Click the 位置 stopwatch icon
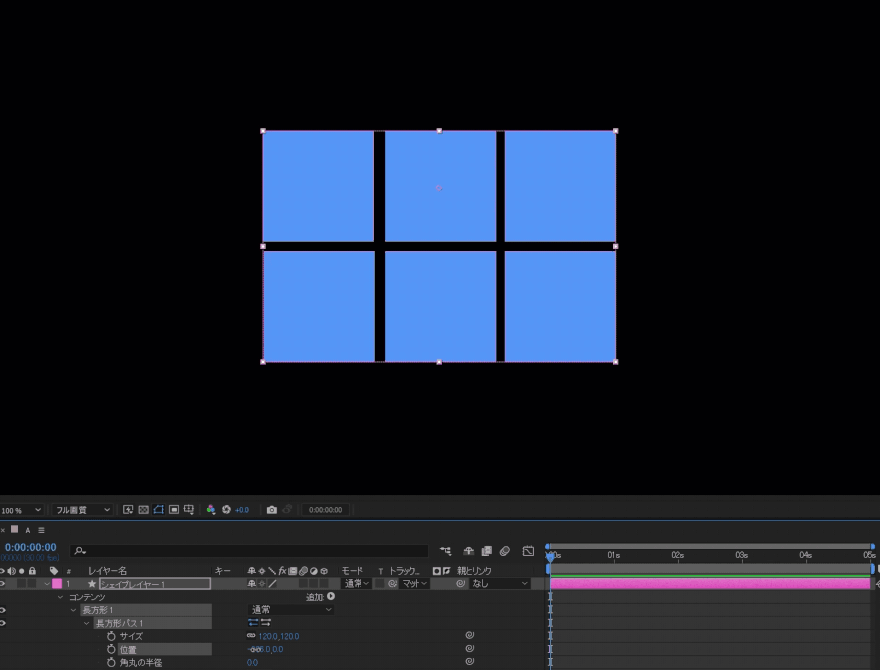Image resolution: width=880 pixels, height=670 pixels. click(x=111, y=649)
